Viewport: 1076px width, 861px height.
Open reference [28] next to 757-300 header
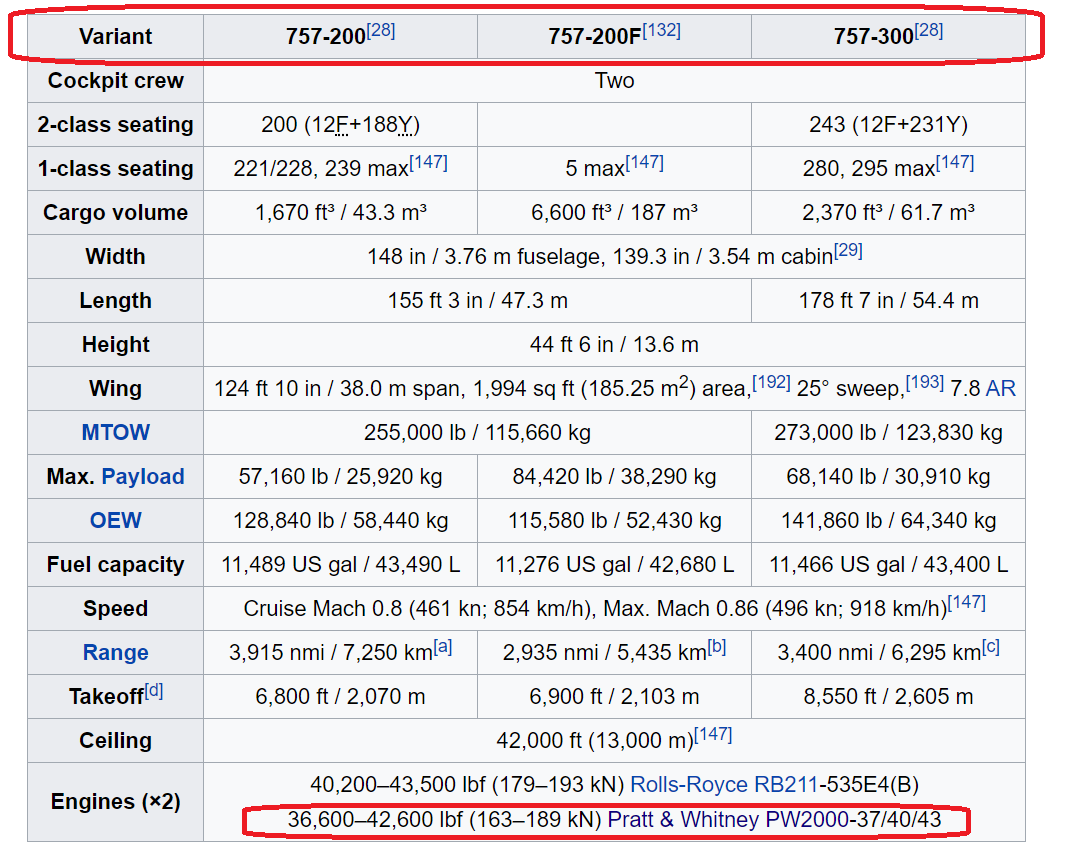click(929, 30)
